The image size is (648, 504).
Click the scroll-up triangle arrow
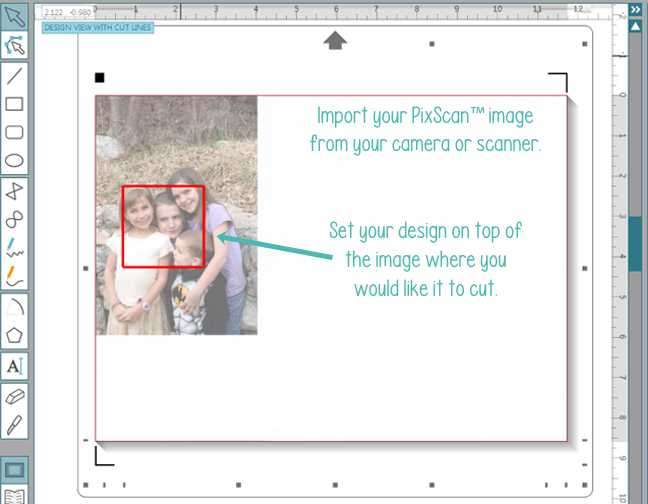[x=635, y=26]
